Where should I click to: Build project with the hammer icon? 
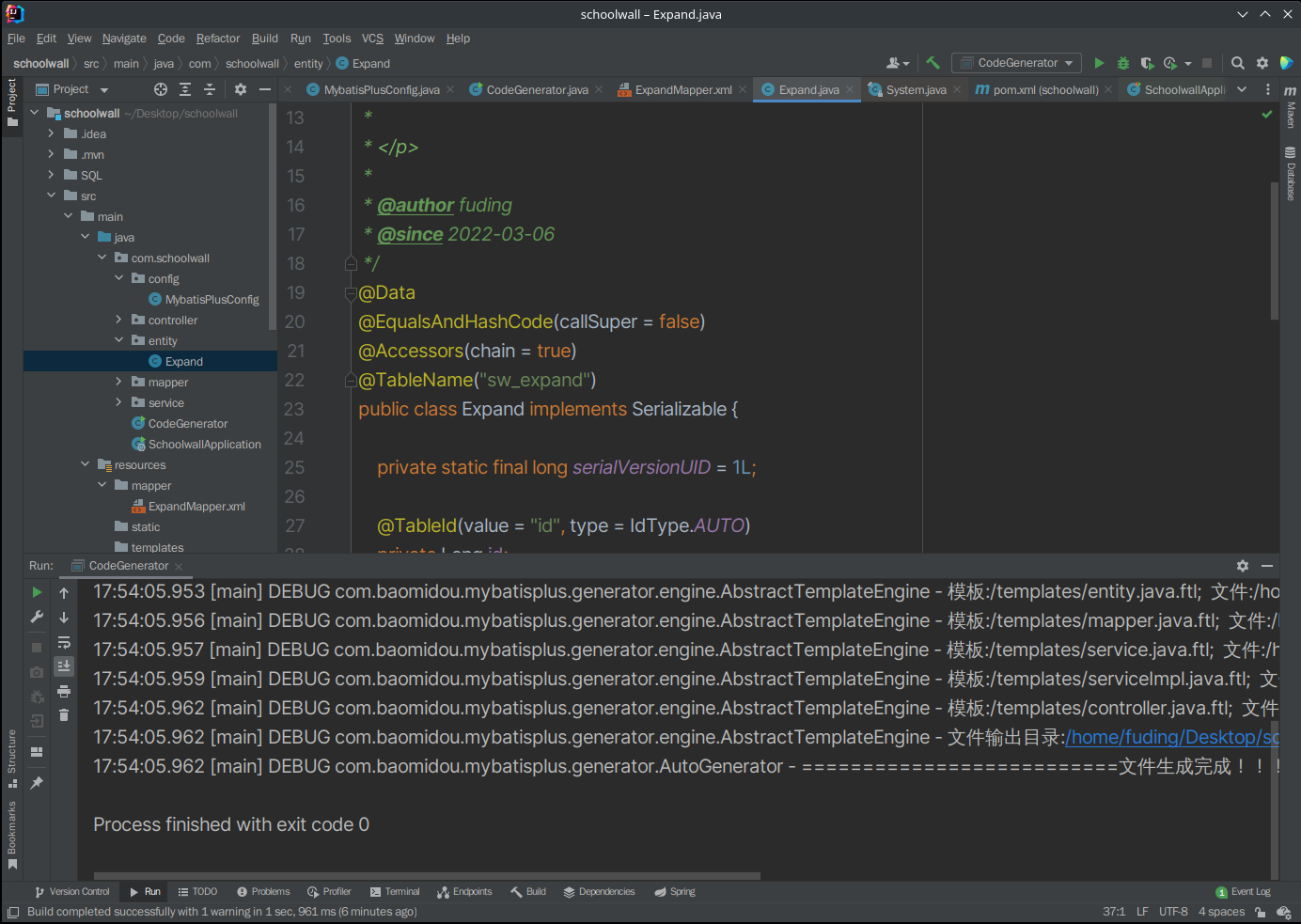click(933, 63)
